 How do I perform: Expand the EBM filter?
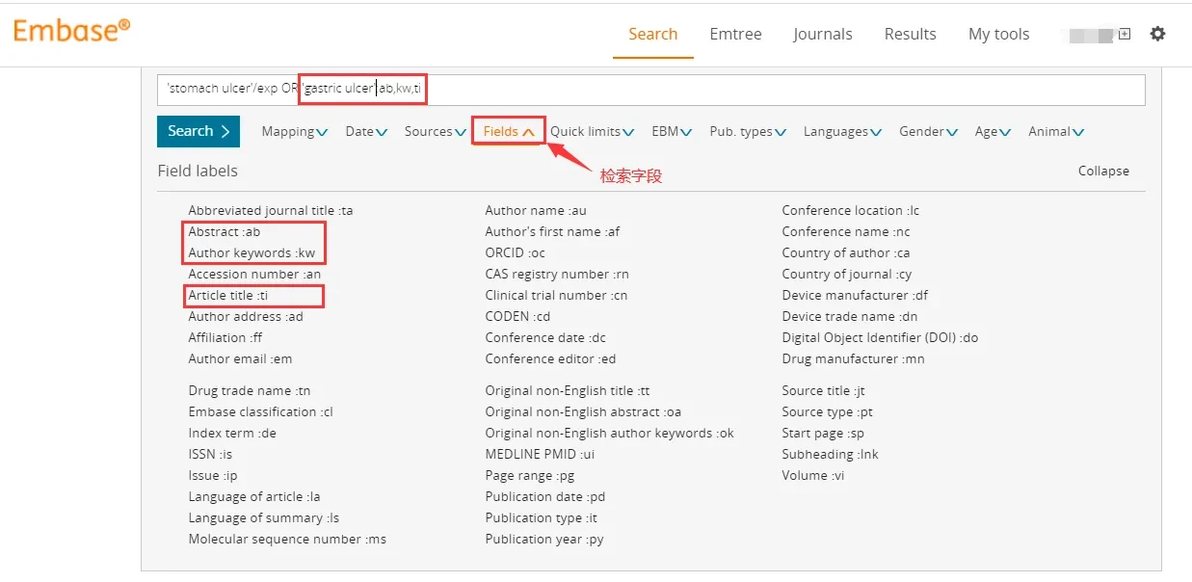click(672, 132)
